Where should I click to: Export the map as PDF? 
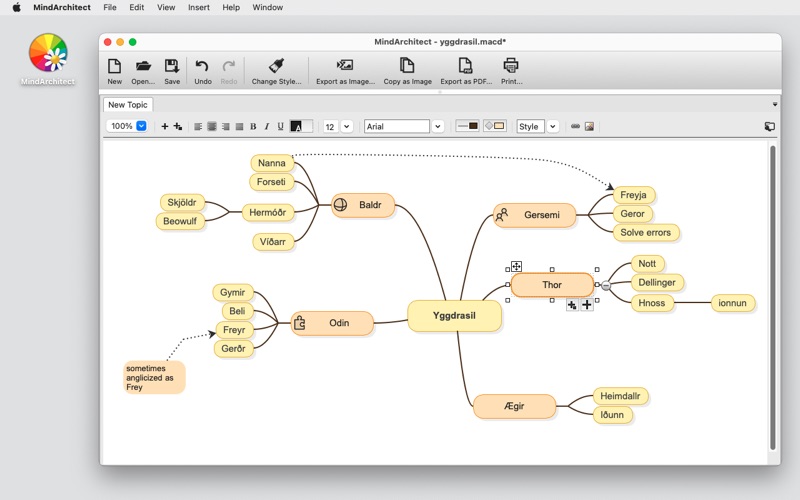(x=466, y=71)
